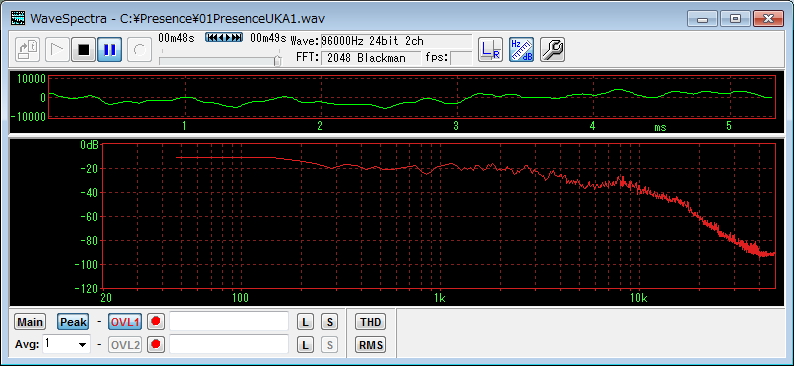Click the playback seek arrows control
This screenshot has width=794, height=366.
(x=224, y=37)
